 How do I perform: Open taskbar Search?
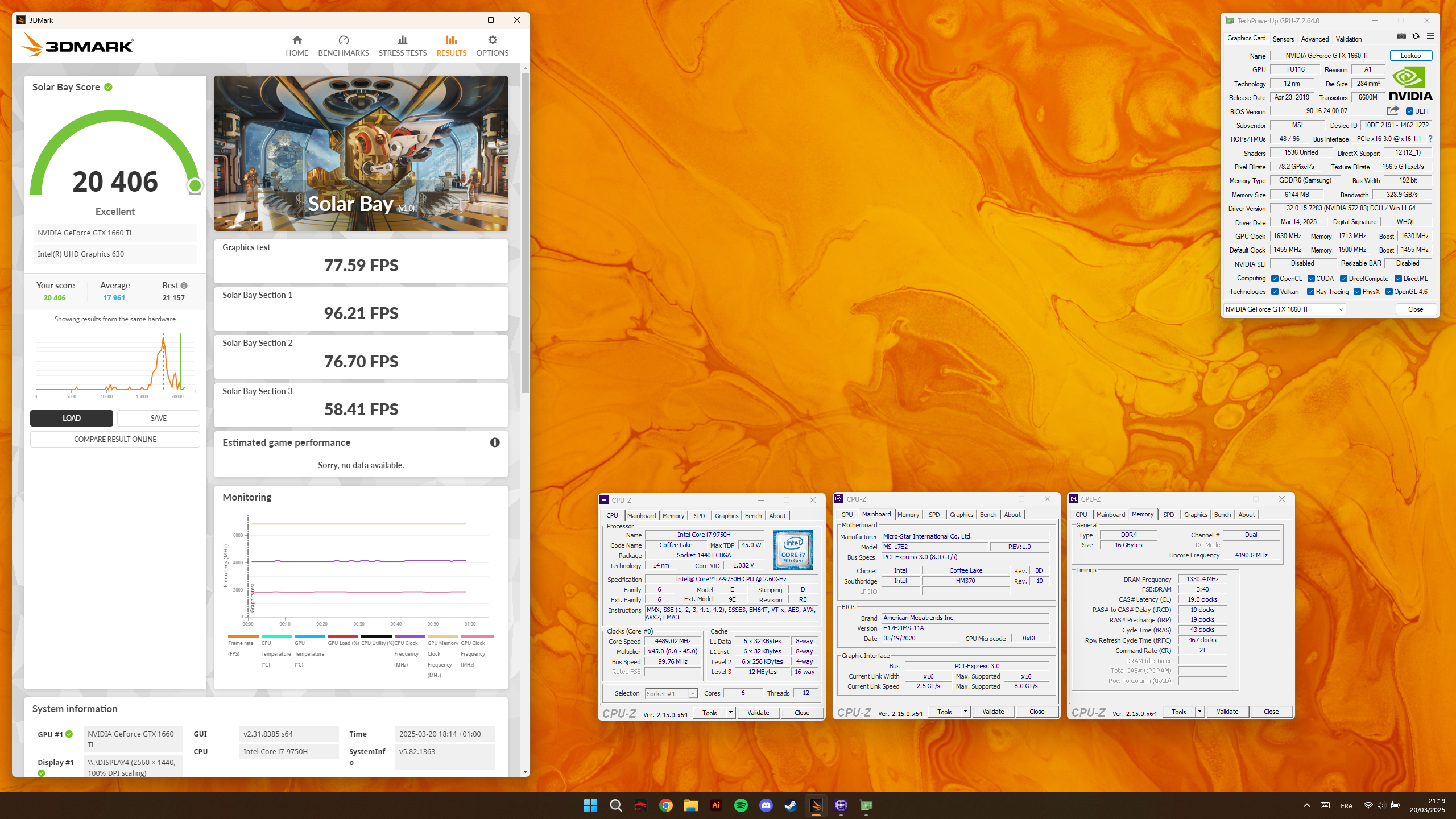point(615,805)
